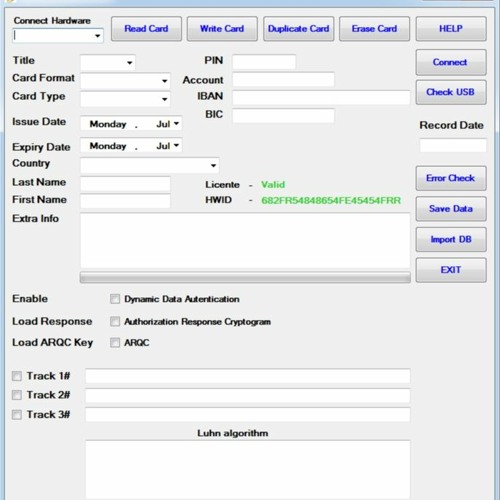Click Save Data button
500x500 pixels.
pos(451,209)
